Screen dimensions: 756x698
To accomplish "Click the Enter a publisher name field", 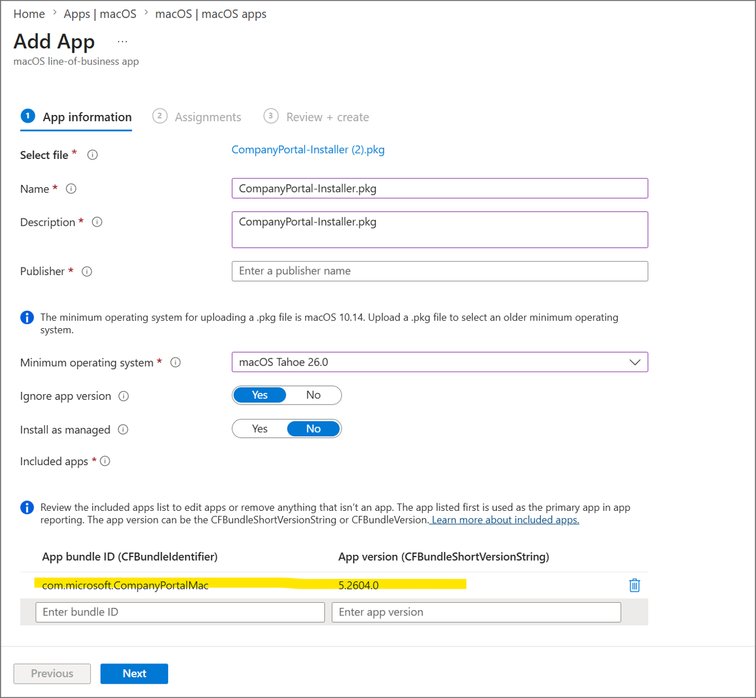I will [x=440, y=271].
